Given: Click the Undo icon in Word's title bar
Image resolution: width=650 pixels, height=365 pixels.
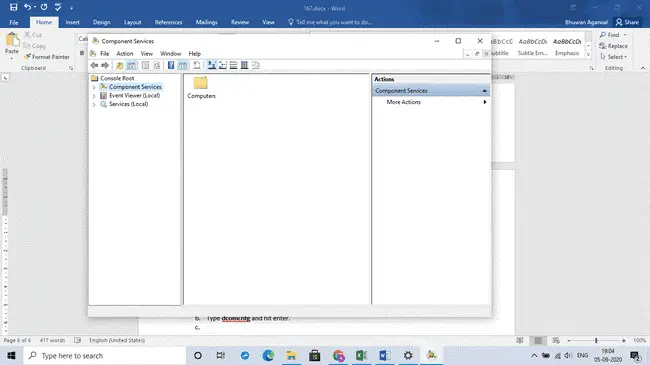Looking at the screenshot, I should pos(27,7).
